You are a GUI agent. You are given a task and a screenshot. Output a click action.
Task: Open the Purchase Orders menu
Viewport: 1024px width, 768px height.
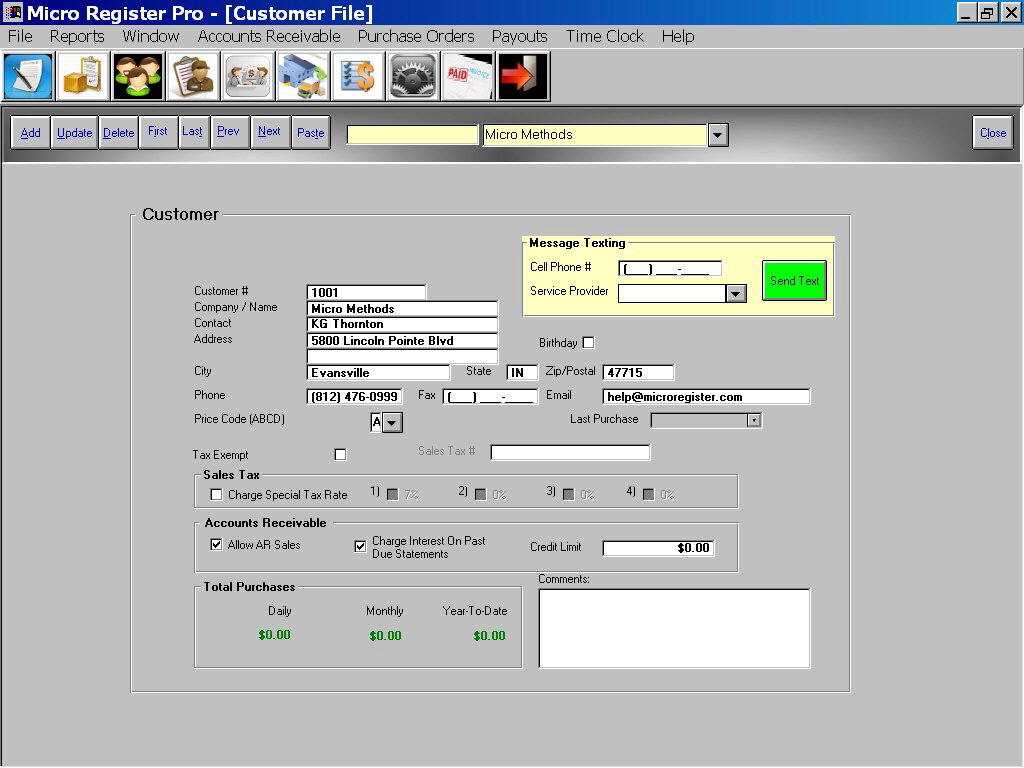(x=416, y=37)
